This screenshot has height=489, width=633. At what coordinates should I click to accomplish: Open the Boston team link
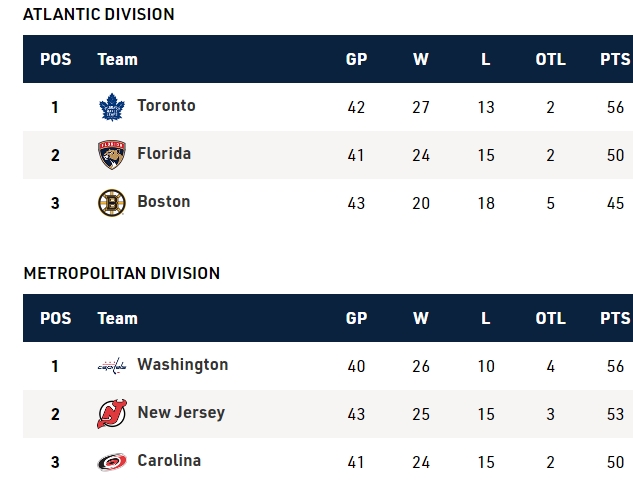[x=163, y=202]
